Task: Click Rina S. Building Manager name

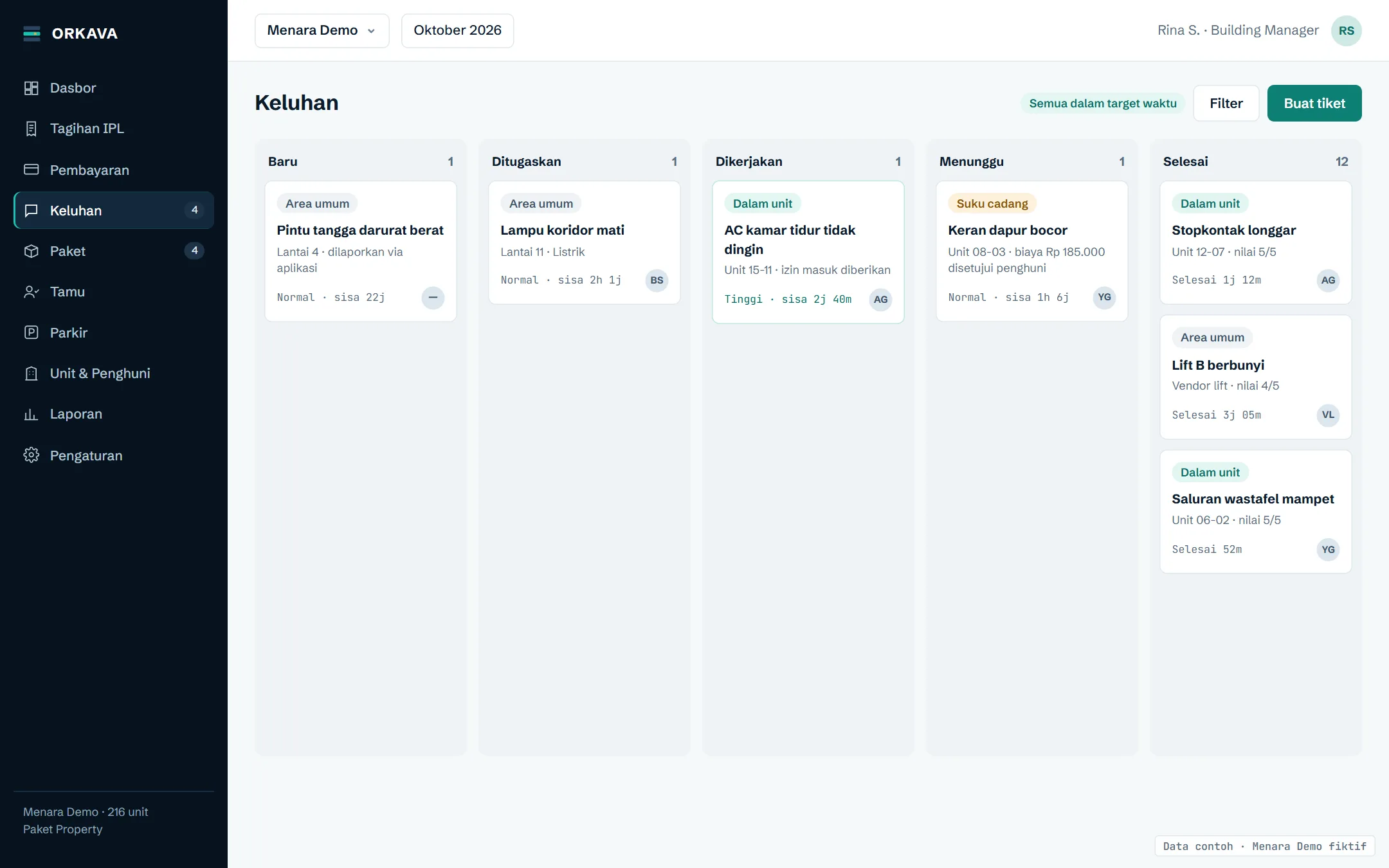Action: click(x=1237, y=30)
